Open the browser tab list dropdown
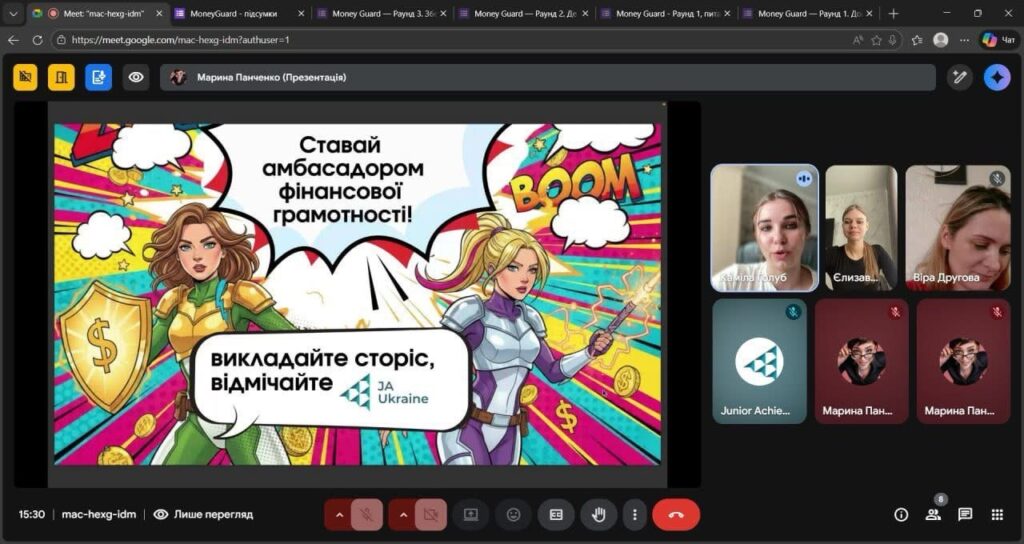Screen dimensions: 1024x544 coord(14,13)
